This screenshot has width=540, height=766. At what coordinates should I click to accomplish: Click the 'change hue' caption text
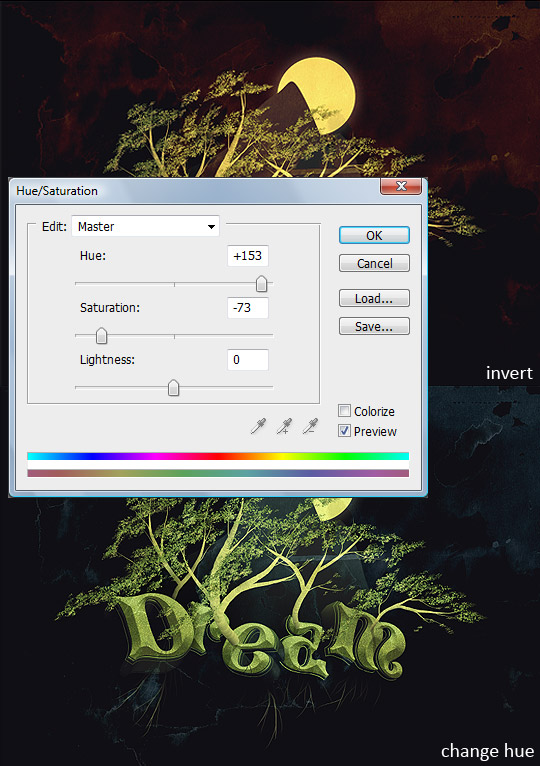(487, 751)
